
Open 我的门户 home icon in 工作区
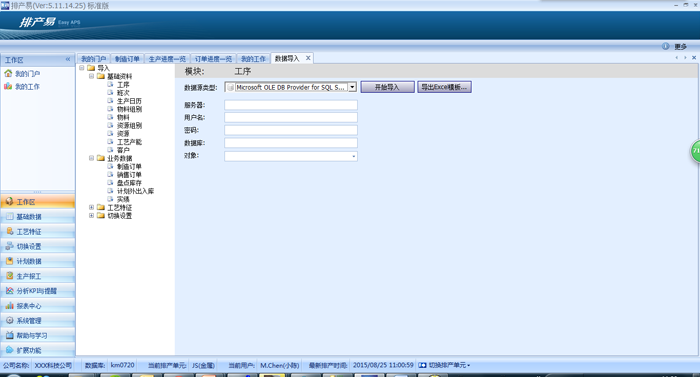click(8, 73)
